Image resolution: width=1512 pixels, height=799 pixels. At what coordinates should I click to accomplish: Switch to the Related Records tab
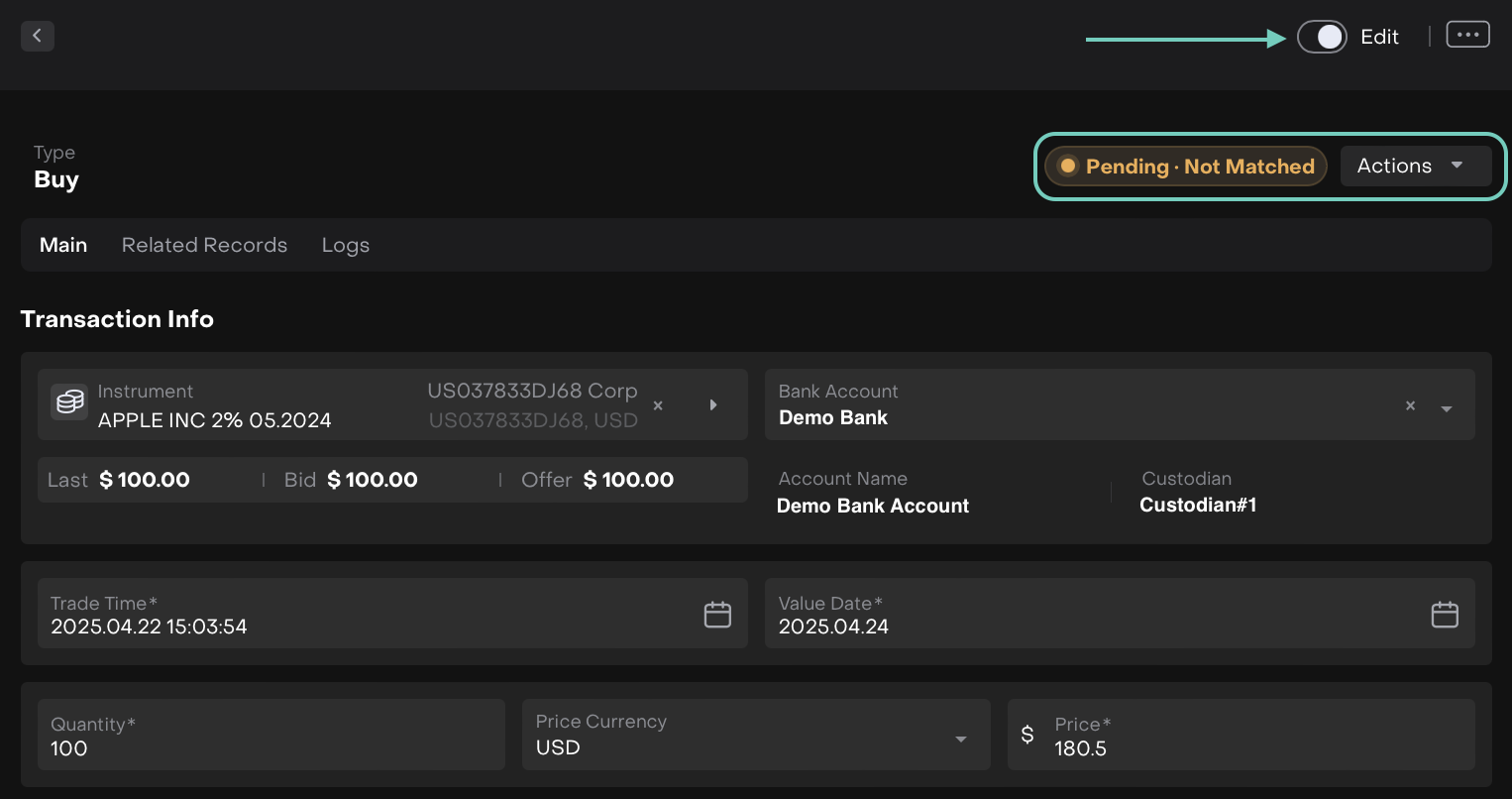click(x=204, y=245)
